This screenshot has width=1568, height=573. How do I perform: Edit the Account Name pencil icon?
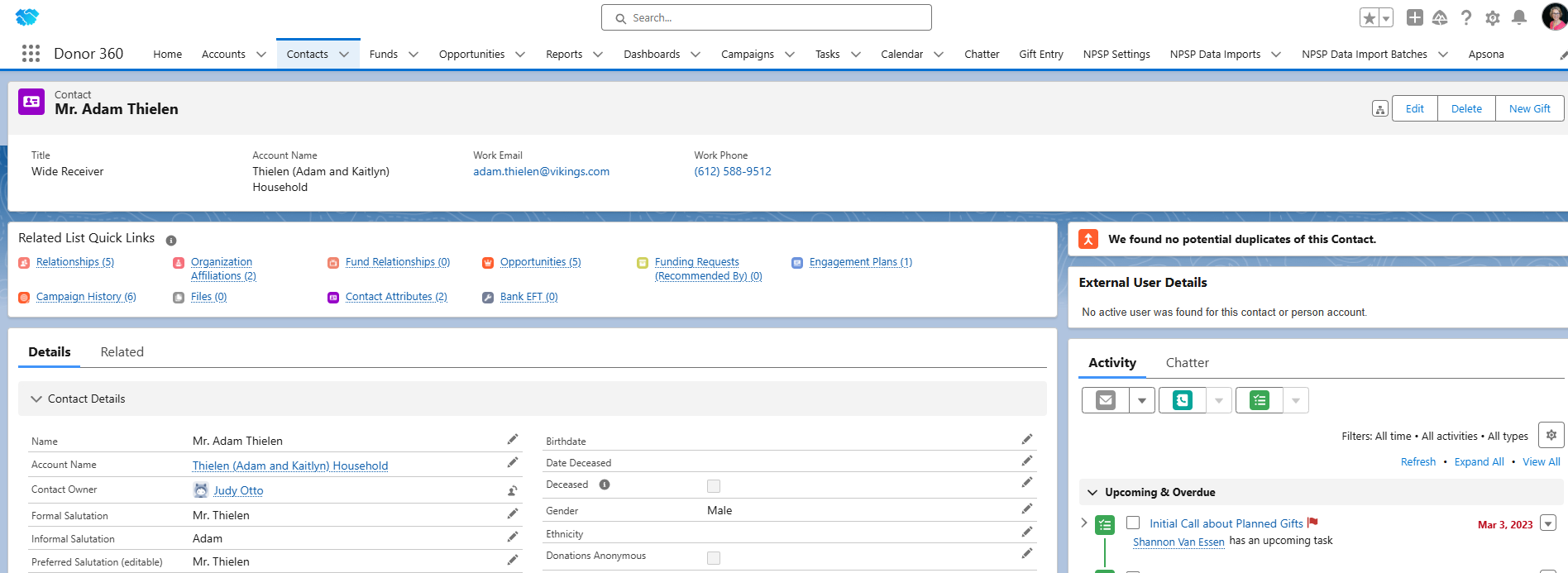(x=513, y=462)
